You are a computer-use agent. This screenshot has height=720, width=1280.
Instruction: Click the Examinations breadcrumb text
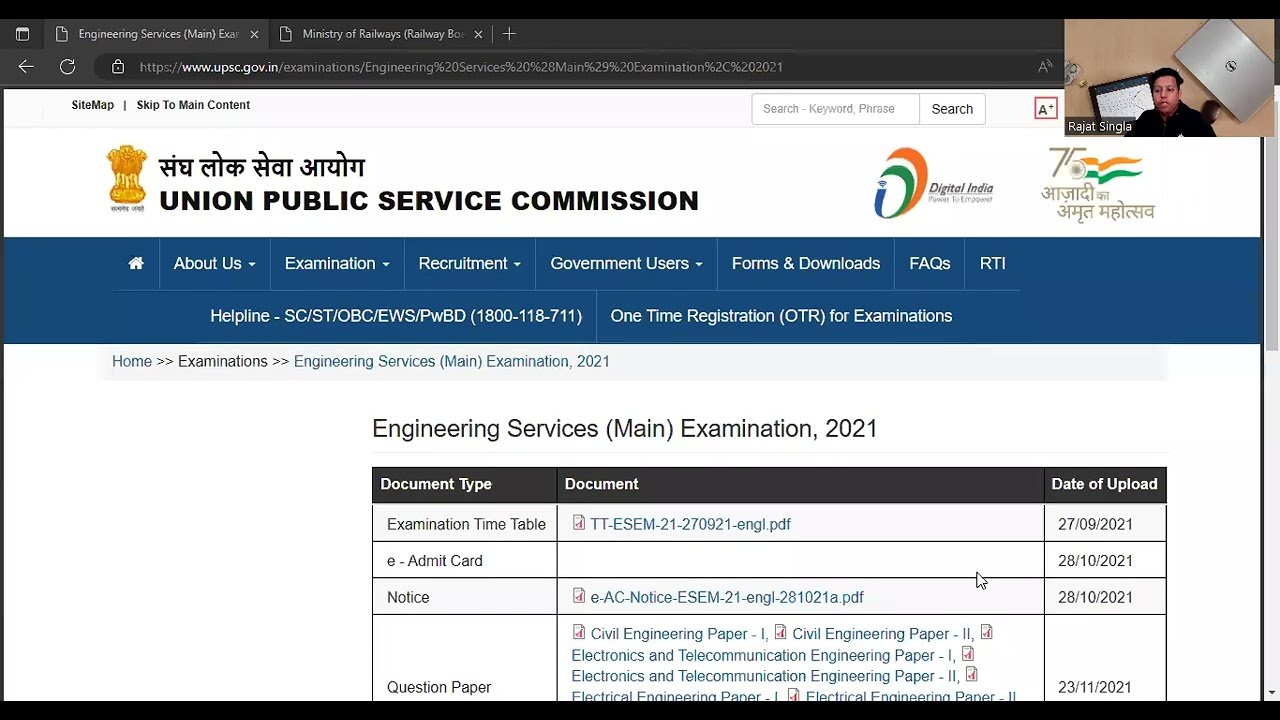coord(223,361)
